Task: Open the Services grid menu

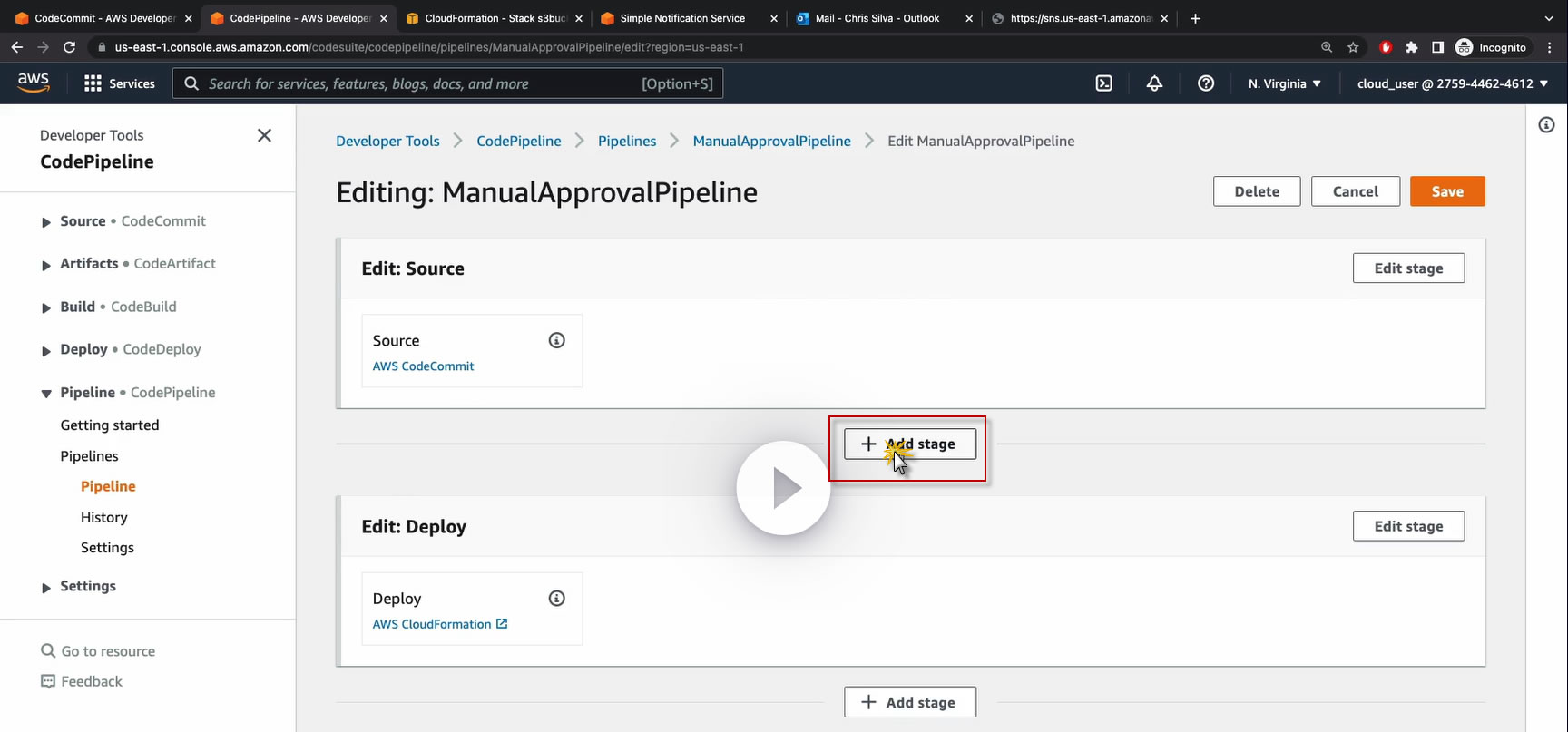Action: (119, 83)
